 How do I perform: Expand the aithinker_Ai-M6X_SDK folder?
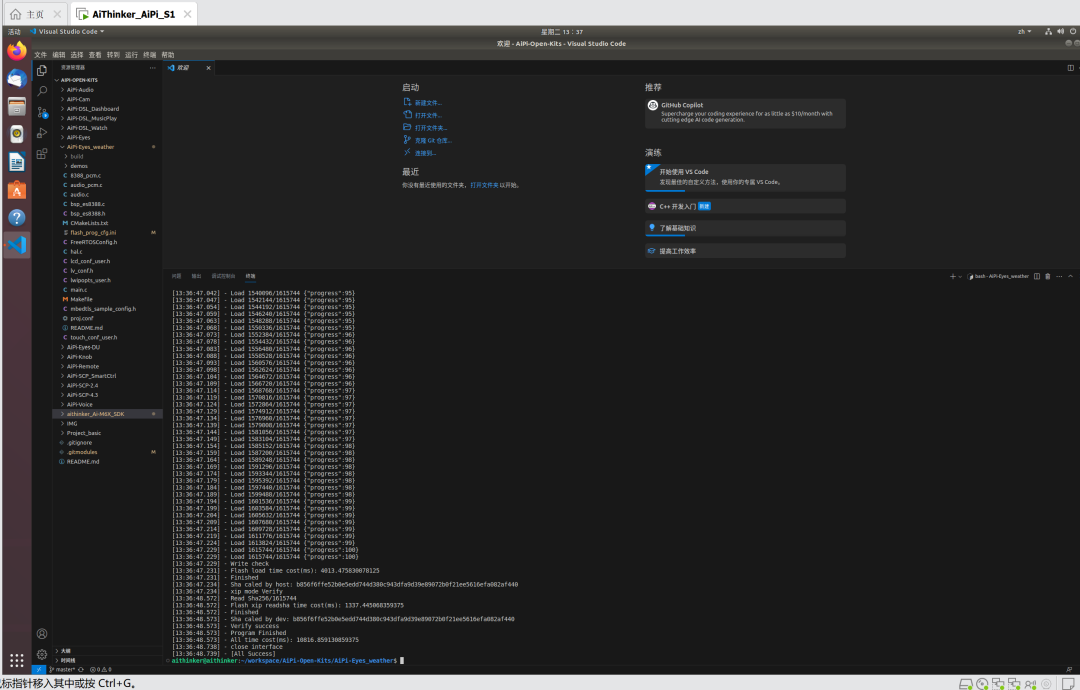pos(95,413)
